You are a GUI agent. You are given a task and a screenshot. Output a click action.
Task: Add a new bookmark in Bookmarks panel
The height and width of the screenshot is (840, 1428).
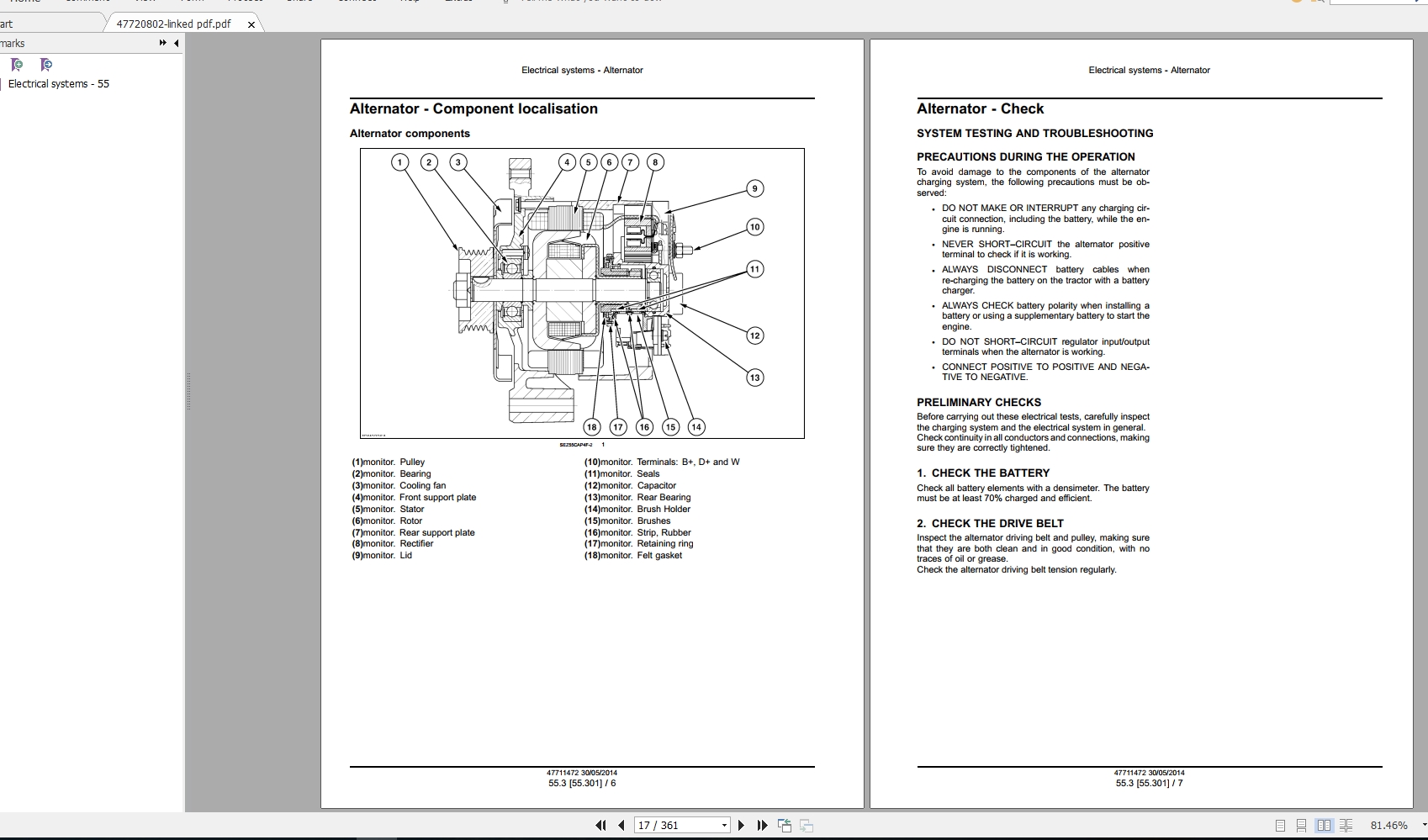(17, 65)
